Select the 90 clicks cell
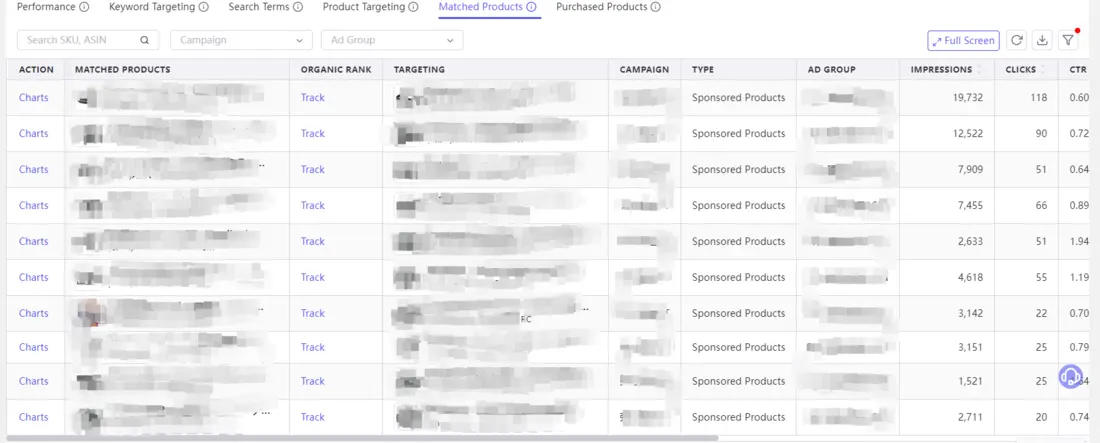1100x443 pixels. [x=1026, y=133]
